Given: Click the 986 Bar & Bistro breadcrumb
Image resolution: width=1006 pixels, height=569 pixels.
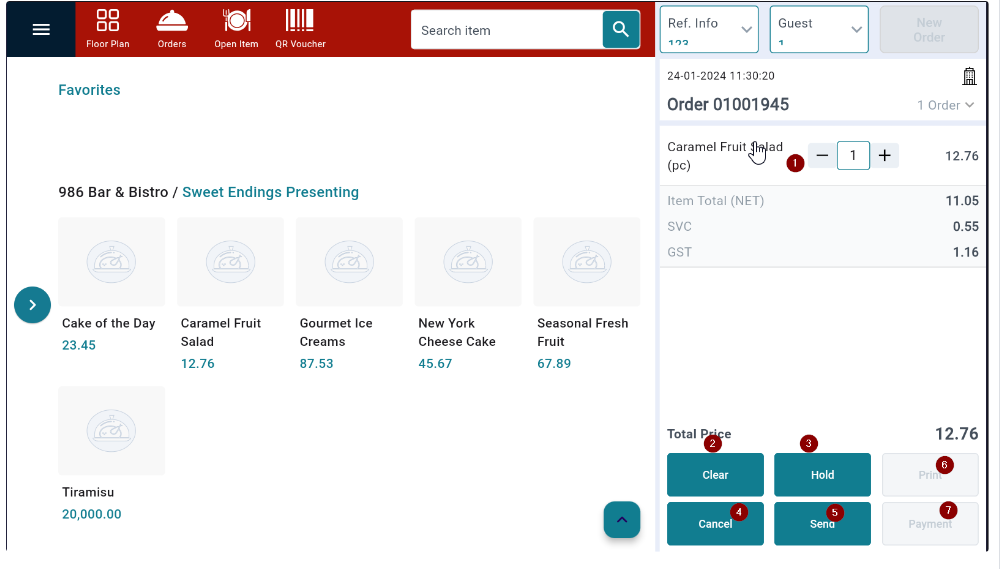Looking at the screenshot, I should pyautogui.click(x=113, y=192).
